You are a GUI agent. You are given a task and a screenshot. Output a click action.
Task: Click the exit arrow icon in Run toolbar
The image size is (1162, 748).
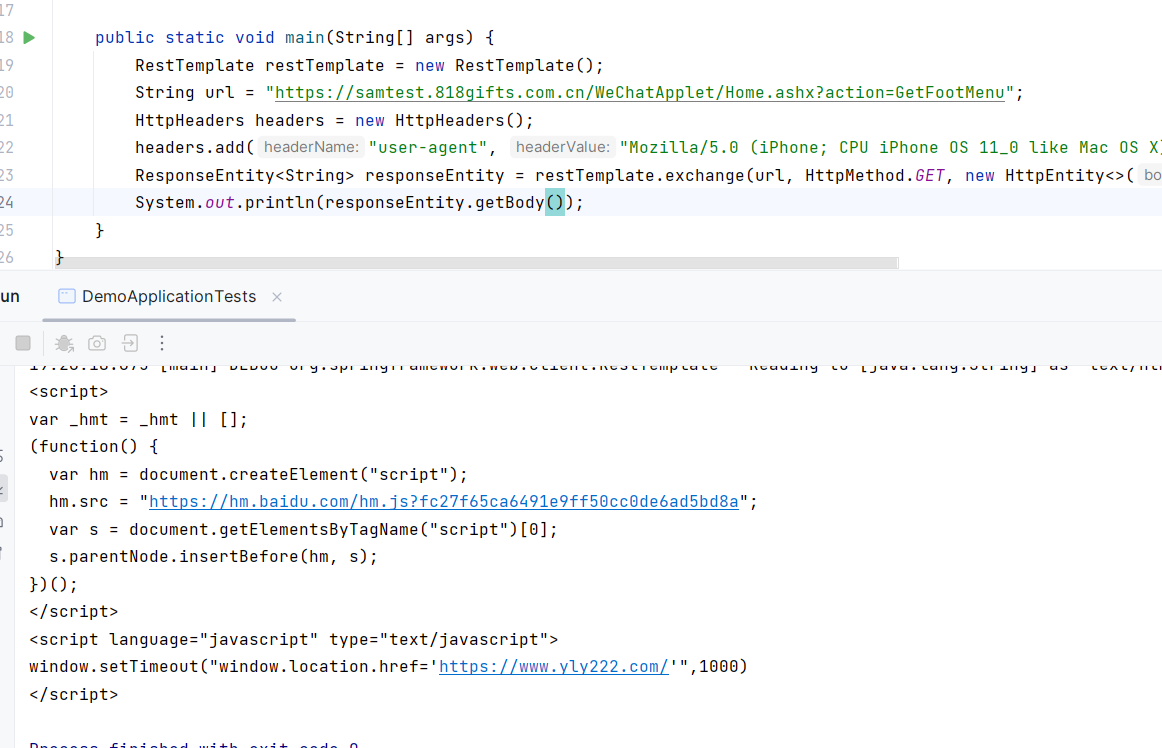point(130,342)
